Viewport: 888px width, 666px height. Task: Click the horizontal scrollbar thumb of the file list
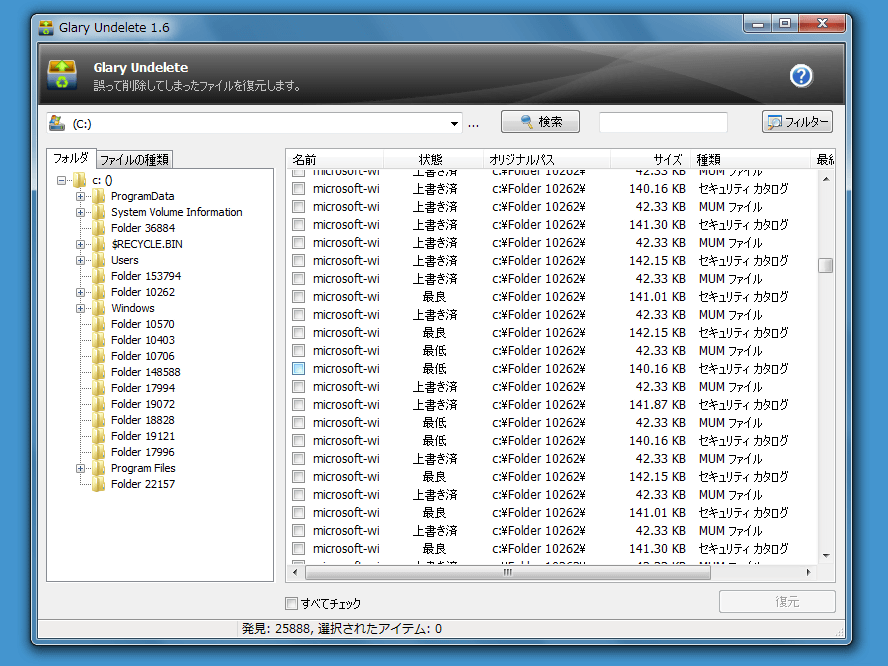tap(507, 573)
